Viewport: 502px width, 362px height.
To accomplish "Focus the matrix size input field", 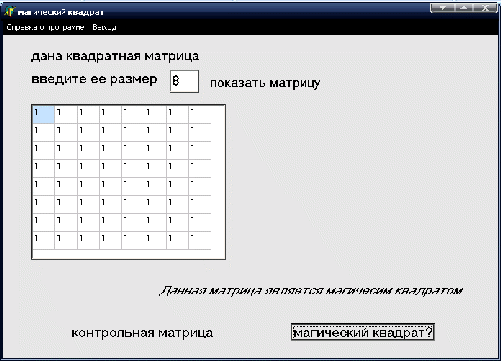I will tap(184, 81).
